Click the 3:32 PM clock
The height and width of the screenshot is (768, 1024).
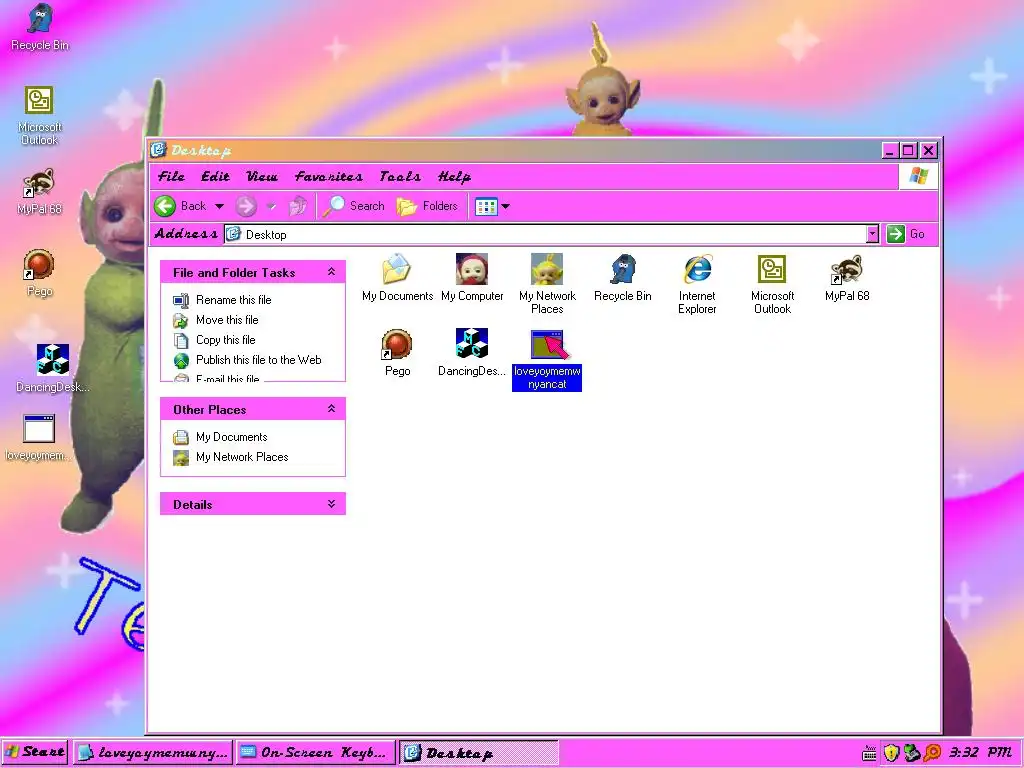[980, 753]
